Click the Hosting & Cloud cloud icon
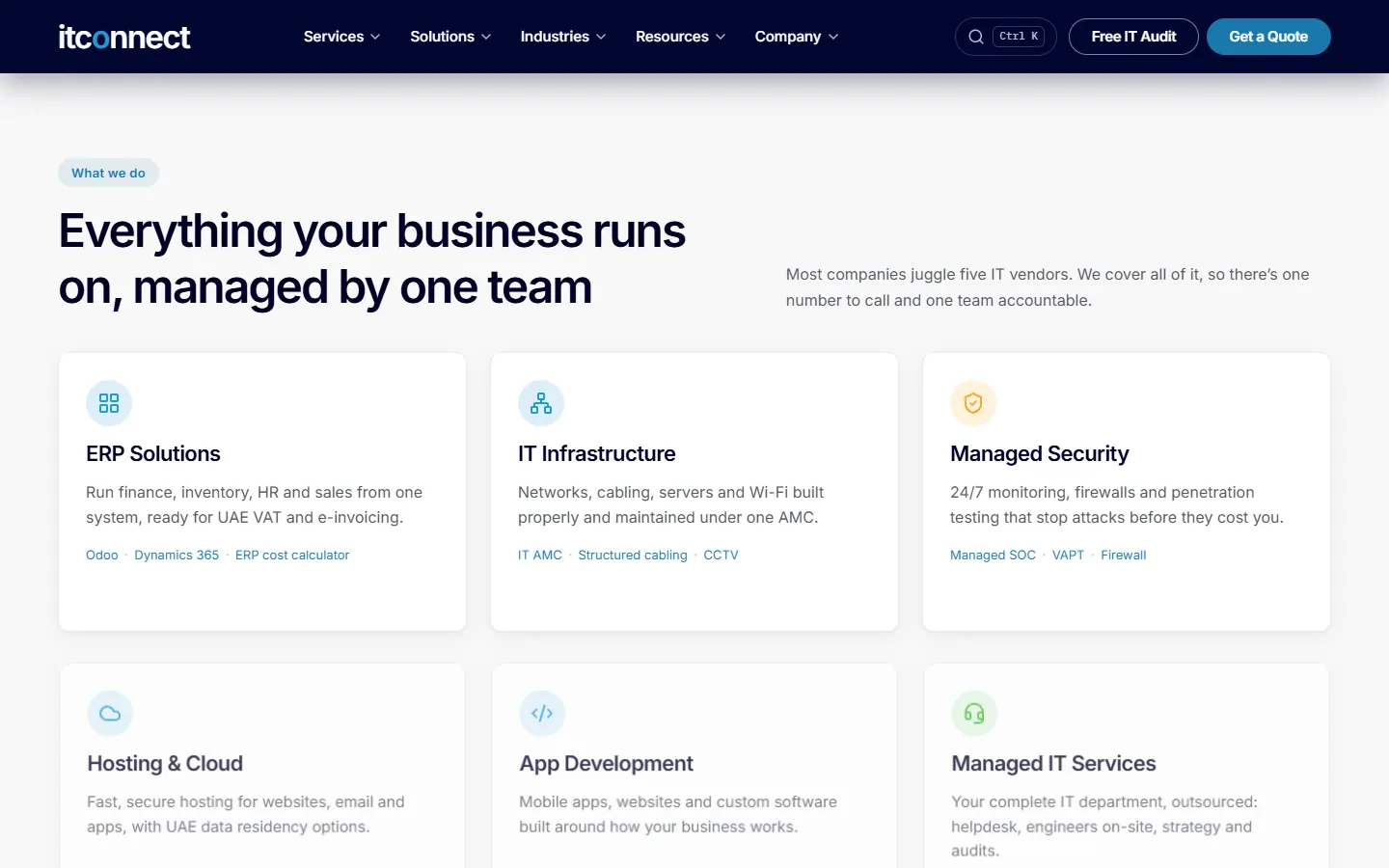 pos(110,714)
